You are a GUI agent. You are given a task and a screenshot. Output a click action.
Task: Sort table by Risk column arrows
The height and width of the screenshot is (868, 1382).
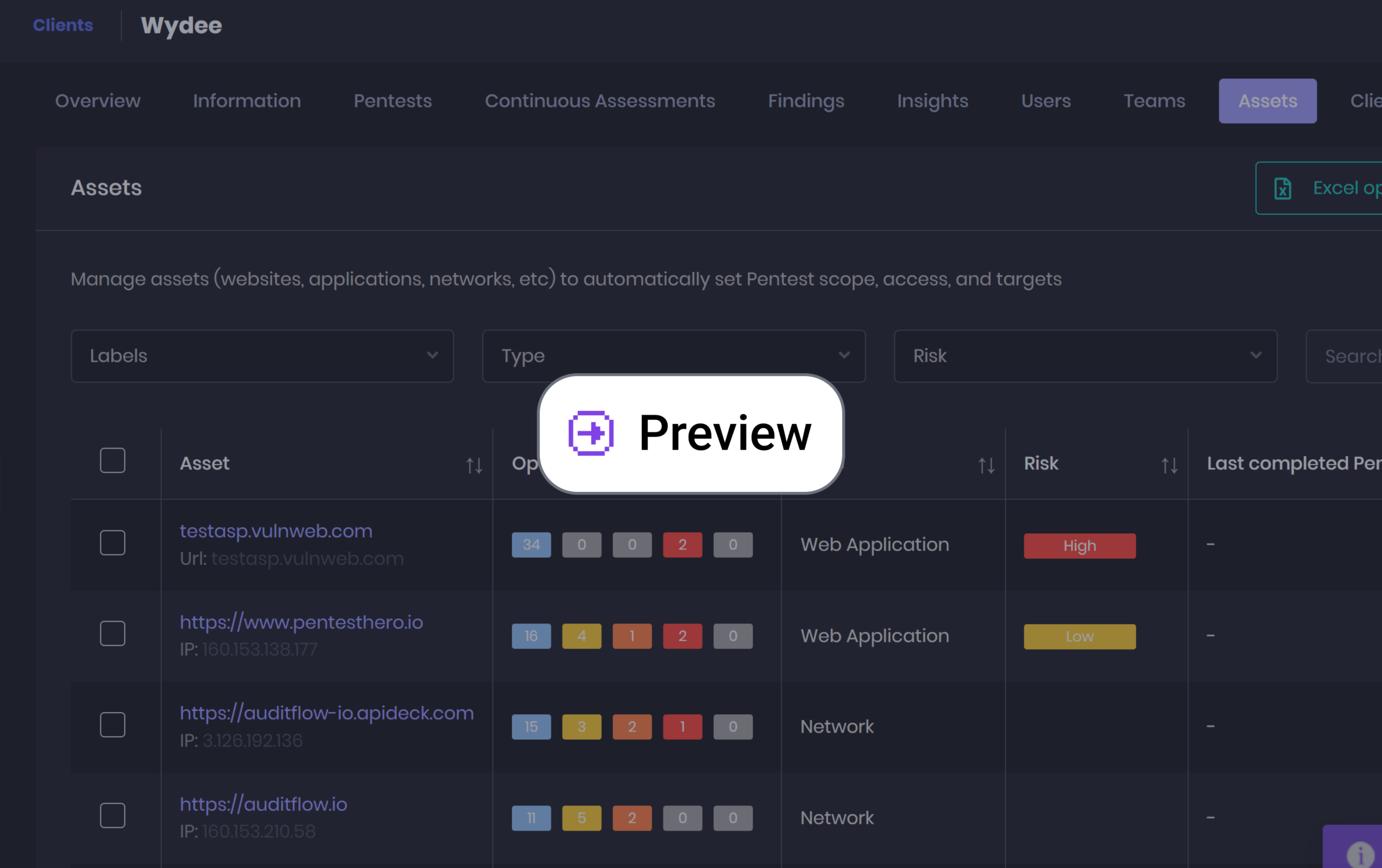[1170, 465]
